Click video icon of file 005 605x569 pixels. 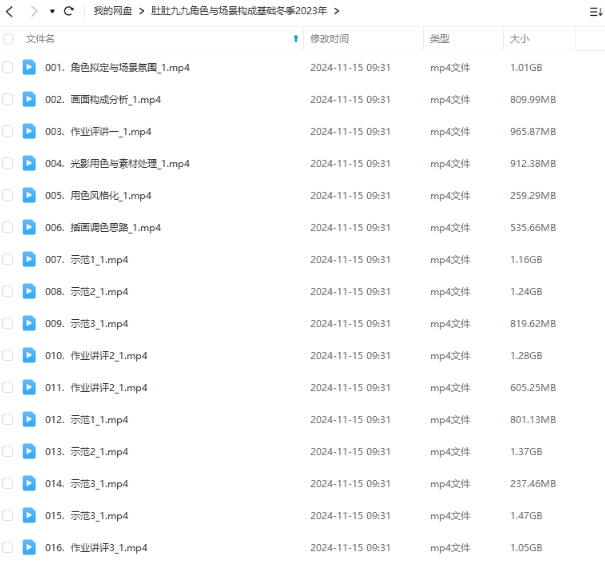pos(29,195)
